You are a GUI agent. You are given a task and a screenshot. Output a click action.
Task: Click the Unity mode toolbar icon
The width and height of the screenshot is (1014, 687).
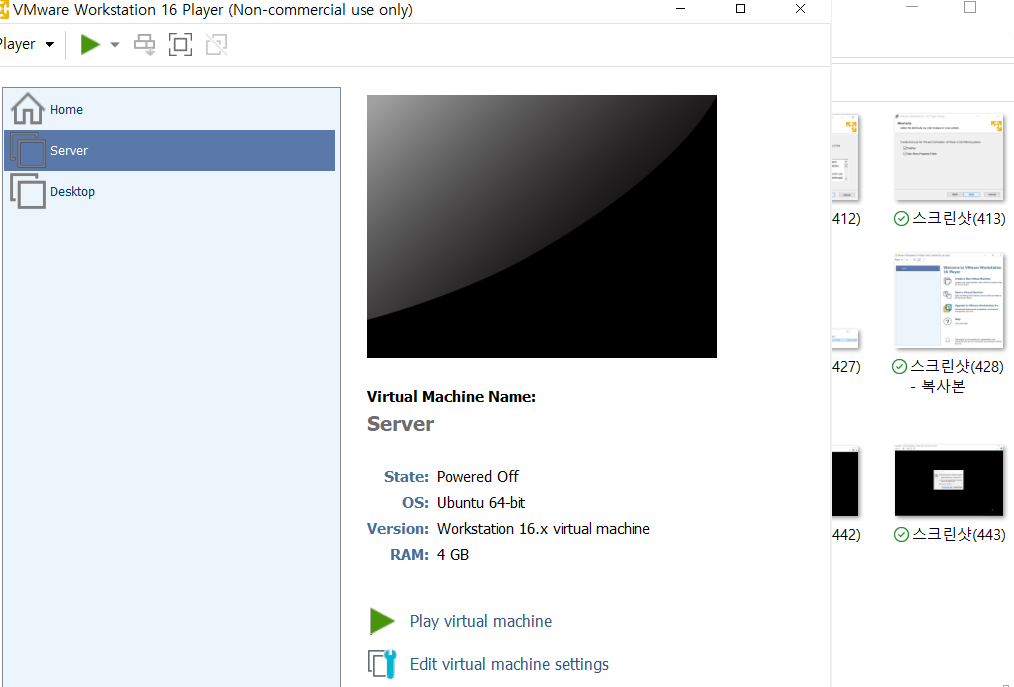coord(217,45)
